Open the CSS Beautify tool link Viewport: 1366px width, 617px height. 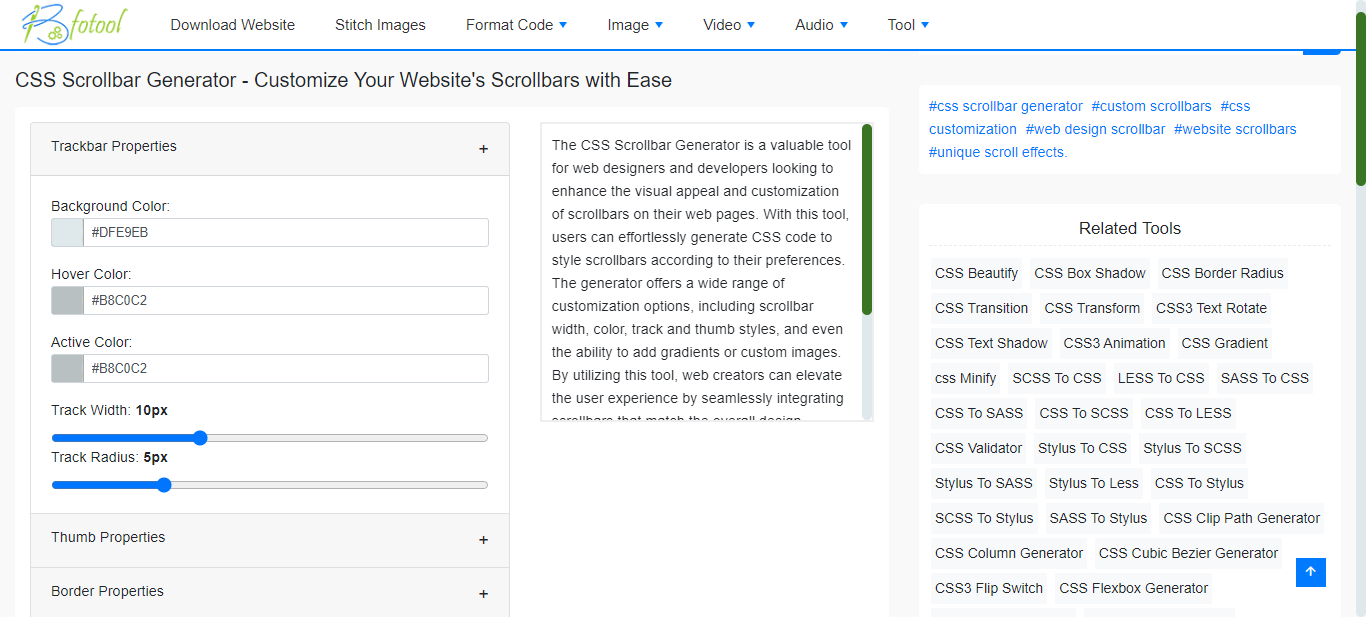(x=976, y=273)
